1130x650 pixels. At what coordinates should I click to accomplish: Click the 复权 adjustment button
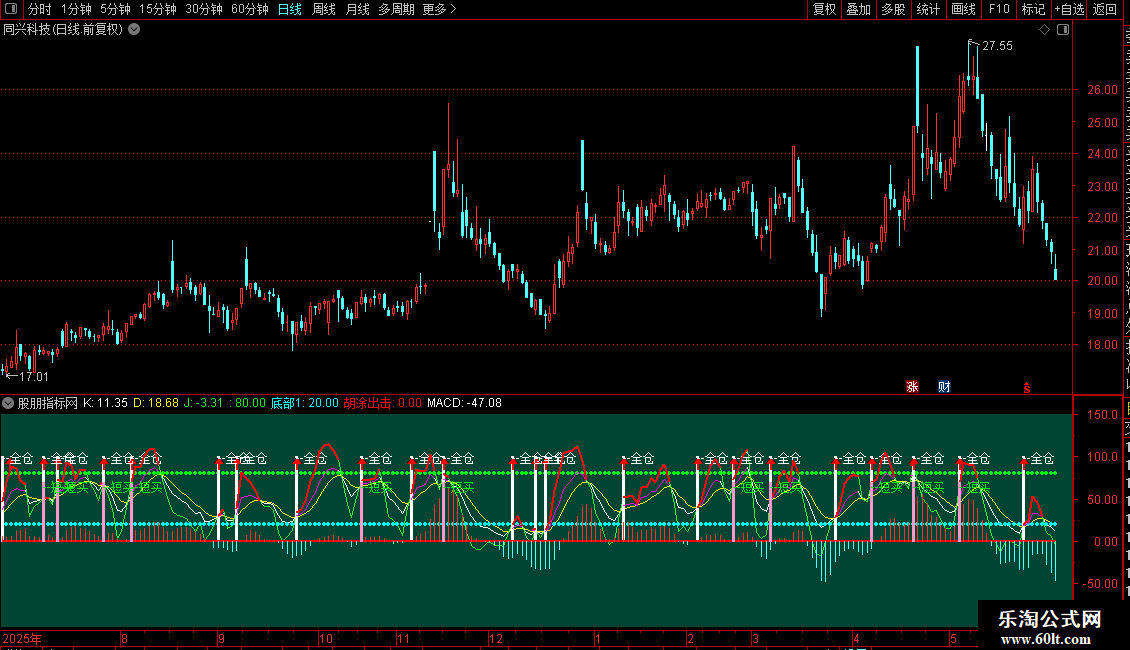point(824,9)
